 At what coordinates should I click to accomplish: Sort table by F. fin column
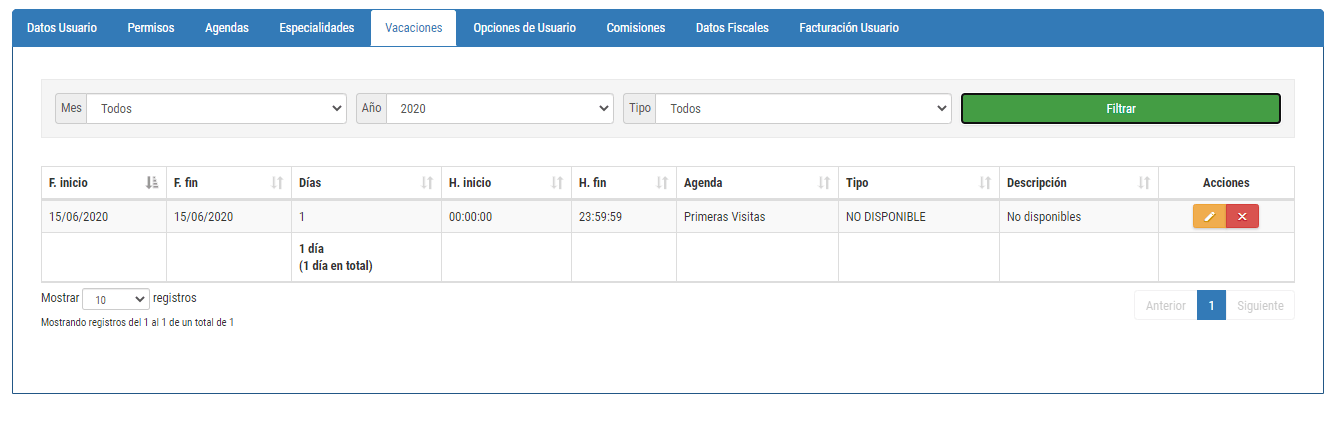[229, 183]
